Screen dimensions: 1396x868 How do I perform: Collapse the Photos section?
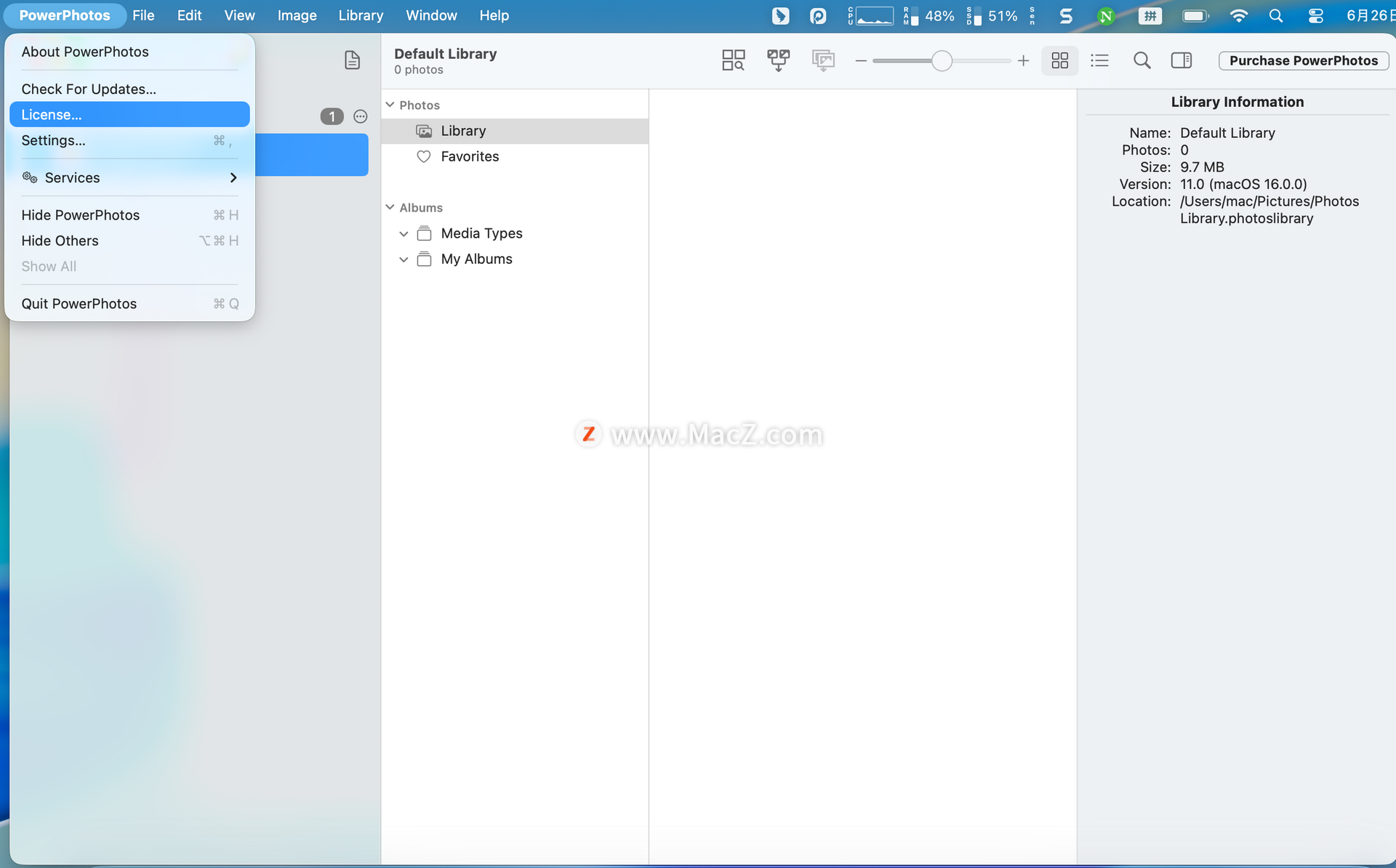coord(390,105)
